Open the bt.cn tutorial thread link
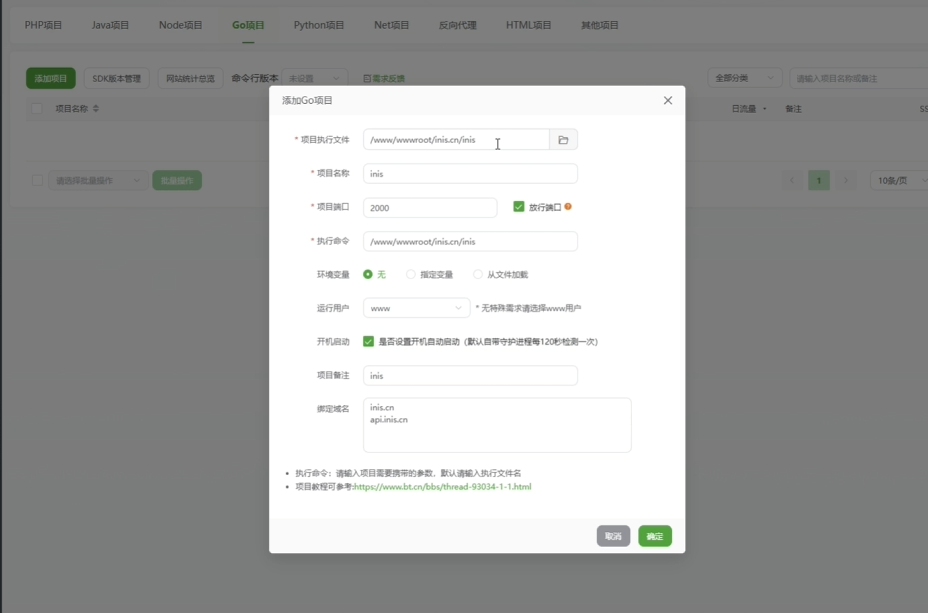Viewport: 928px width, 613px height. [x=443, y=487]
